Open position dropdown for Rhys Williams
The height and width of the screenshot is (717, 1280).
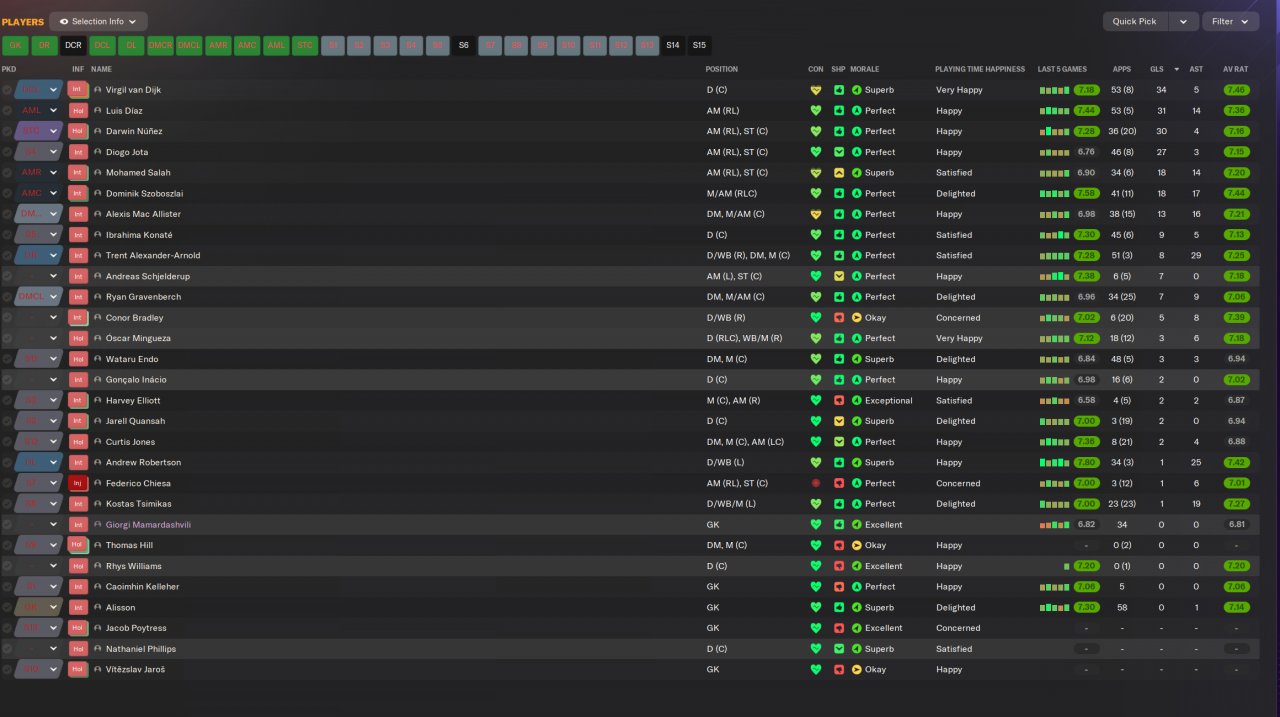pyautogui.click(x=54, y=566)
